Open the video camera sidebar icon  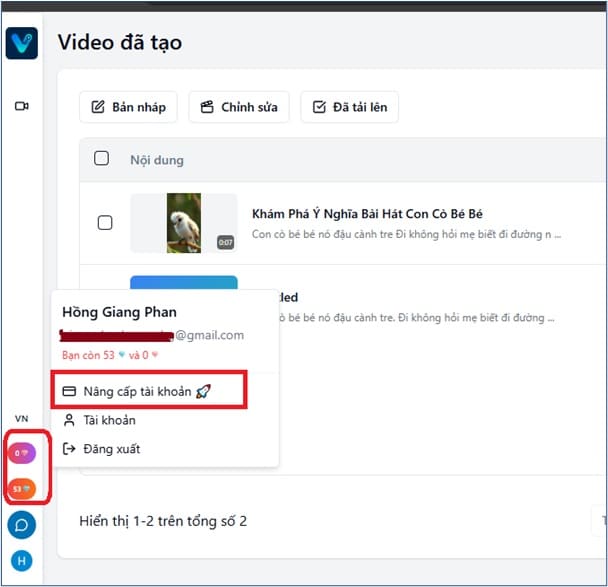click(21, 106)
